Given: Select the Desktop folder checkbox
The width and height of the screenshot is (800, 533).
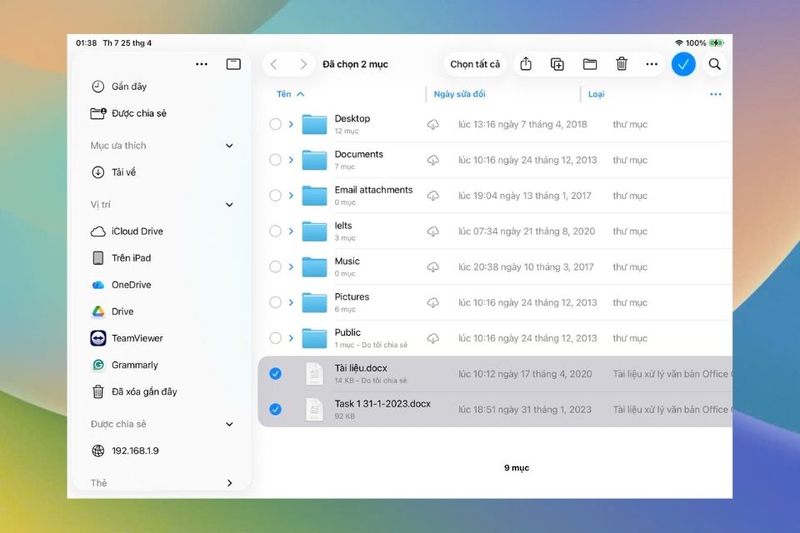Looking at the screenshot, I should click(x=275, y=124).
